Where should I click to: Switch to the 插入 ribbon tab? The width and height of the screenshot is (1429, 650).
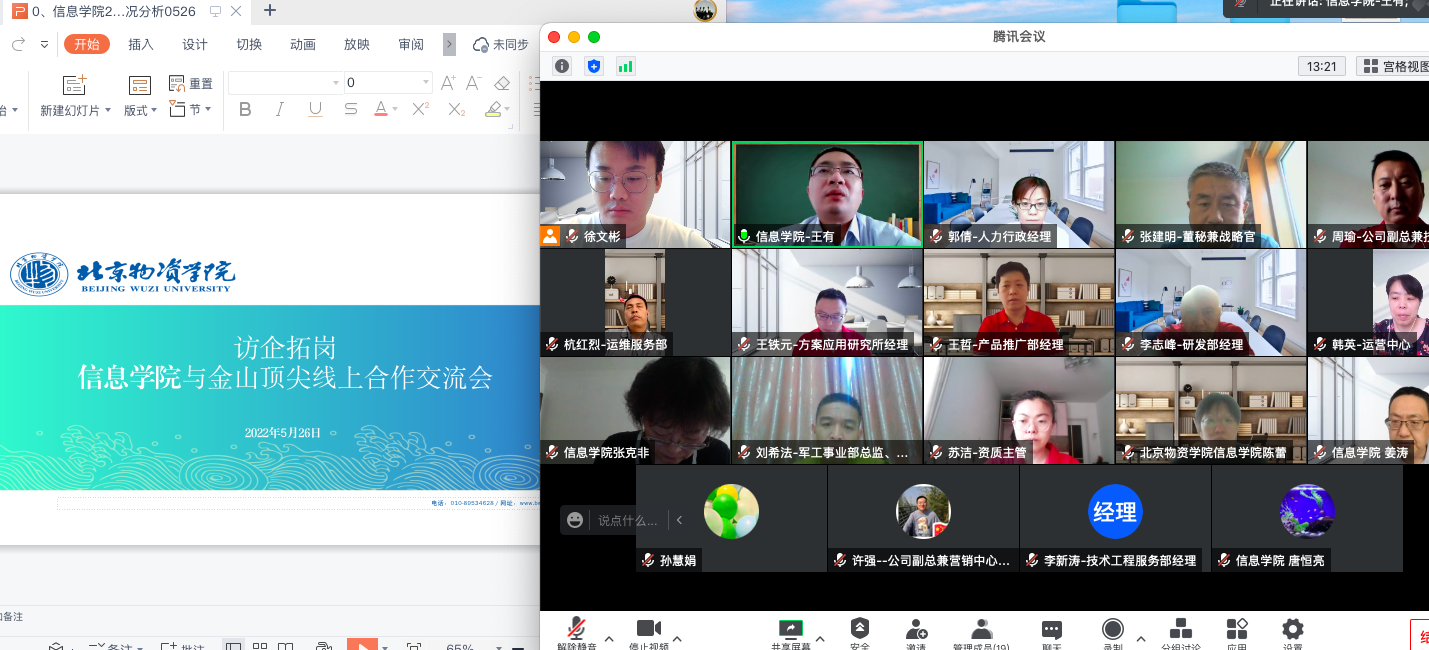pos(141,44)
